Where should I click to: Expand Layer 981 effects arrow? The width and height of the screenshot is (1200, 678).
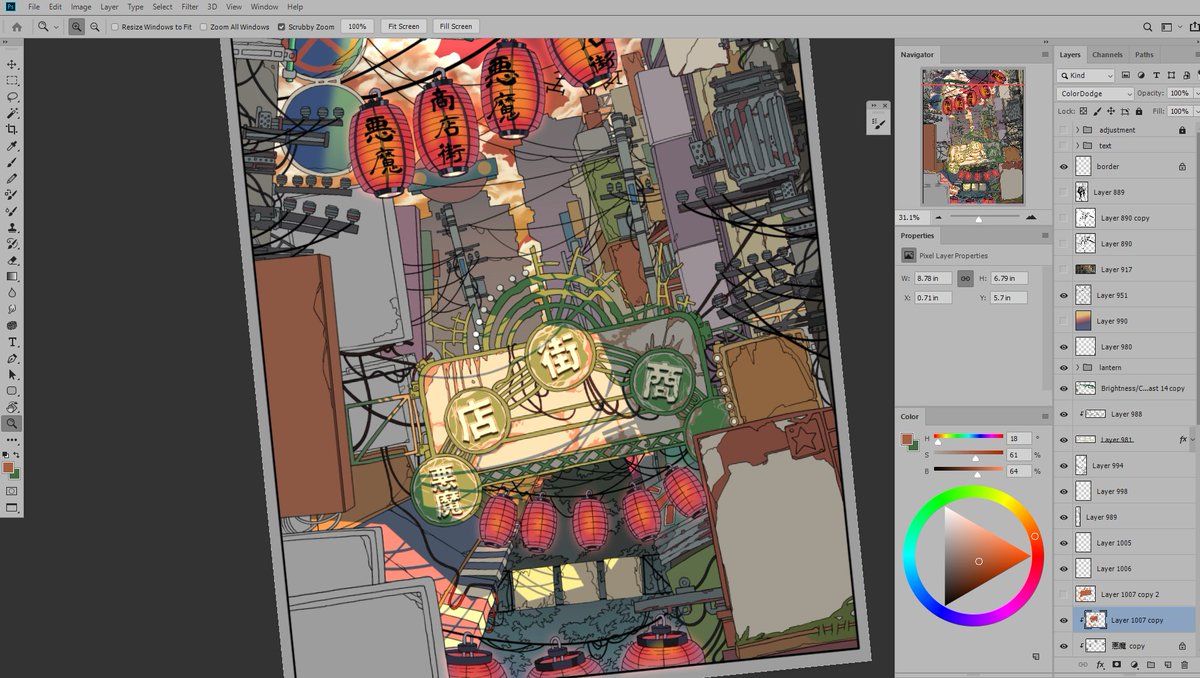tap(1192, 439)
